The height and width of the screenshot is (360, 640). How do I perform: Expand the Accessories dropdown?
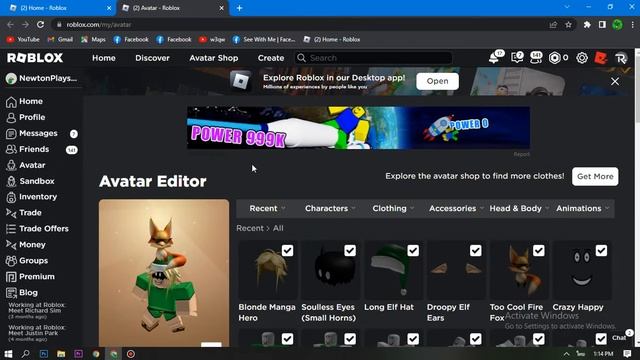(x=456, y=209)
